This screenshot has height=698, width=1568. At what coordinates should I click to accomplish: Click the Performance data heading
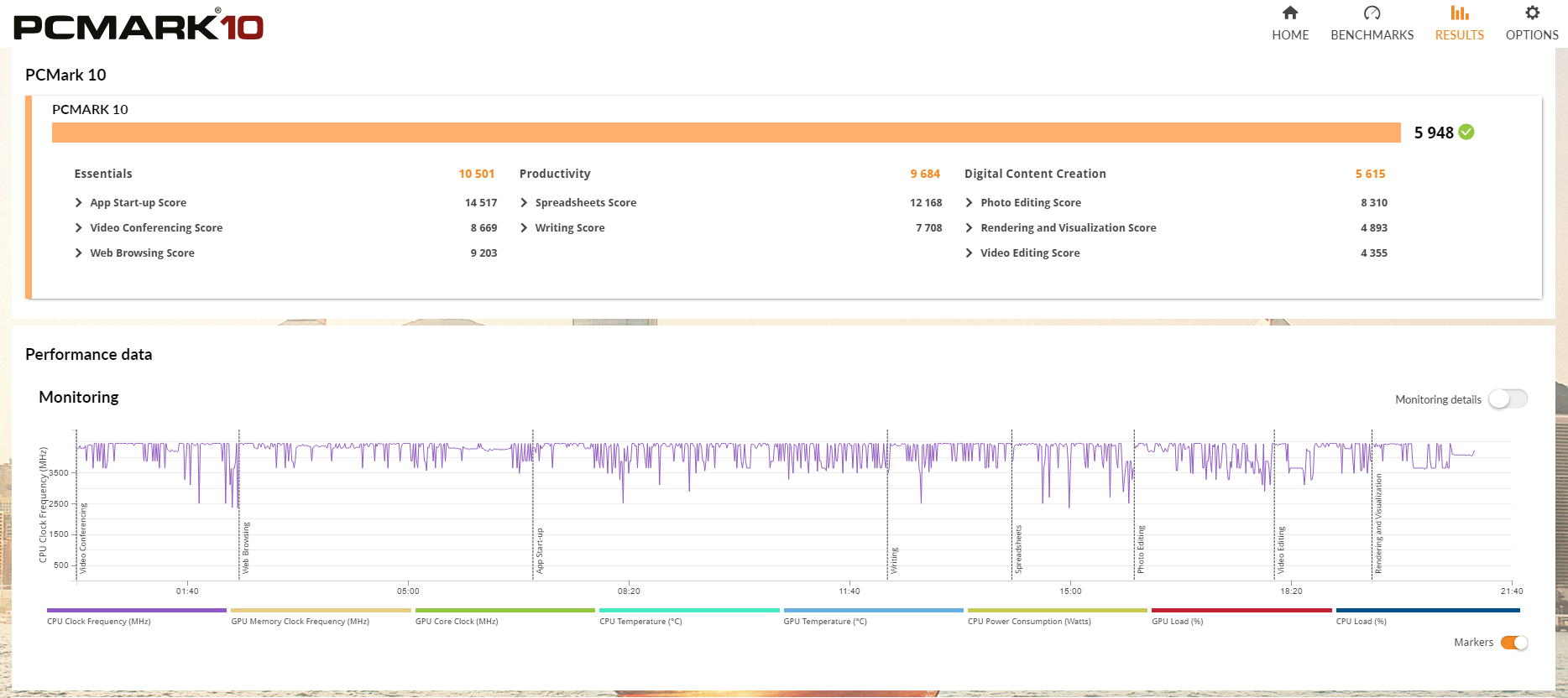pyautogui.click(x=89, y=355)
